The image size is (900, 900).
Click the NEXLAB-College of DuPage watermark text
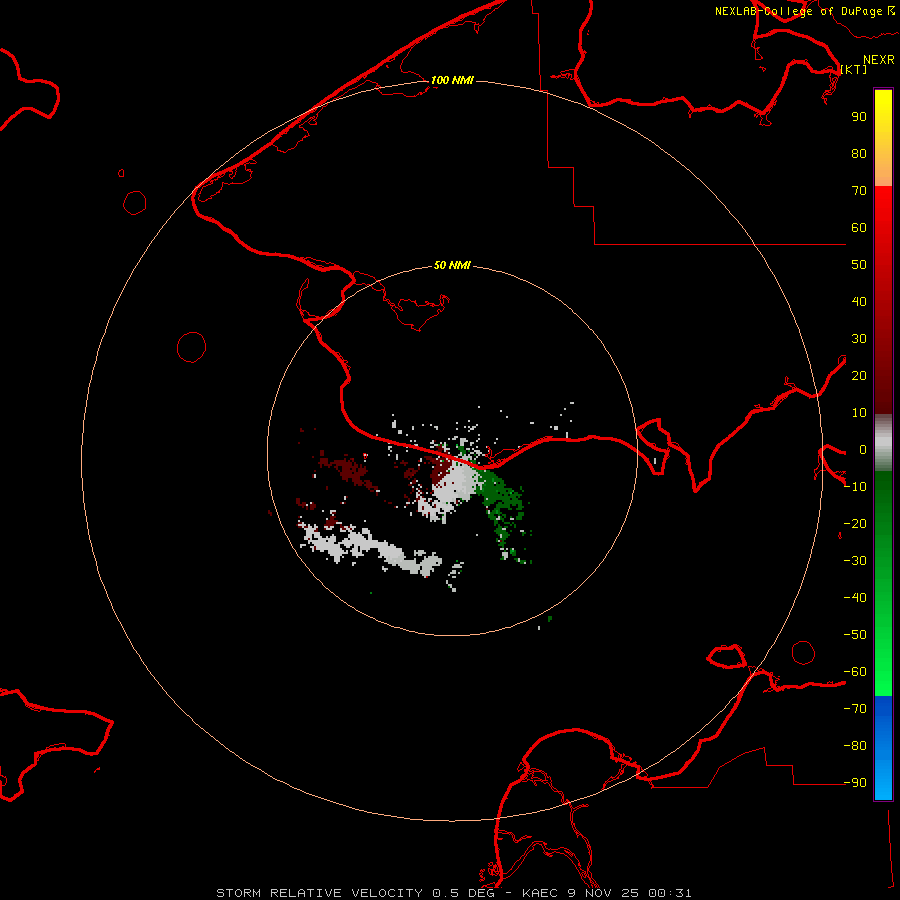click(804, 11)
